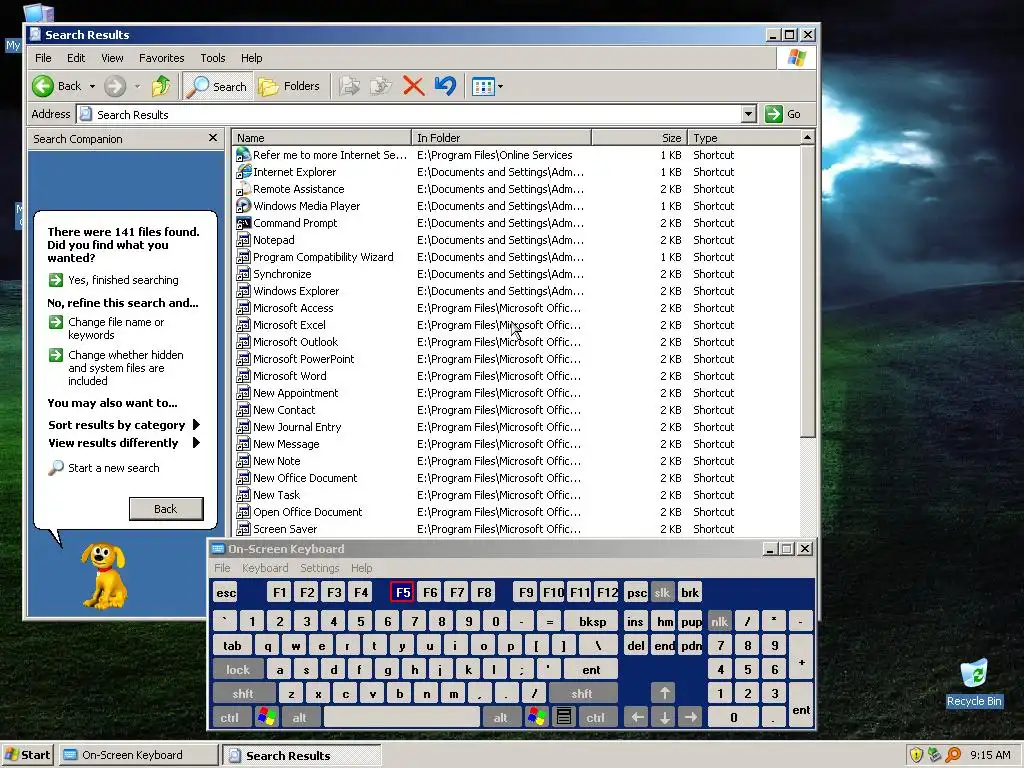Click the application menu key on keyboard

564,718
